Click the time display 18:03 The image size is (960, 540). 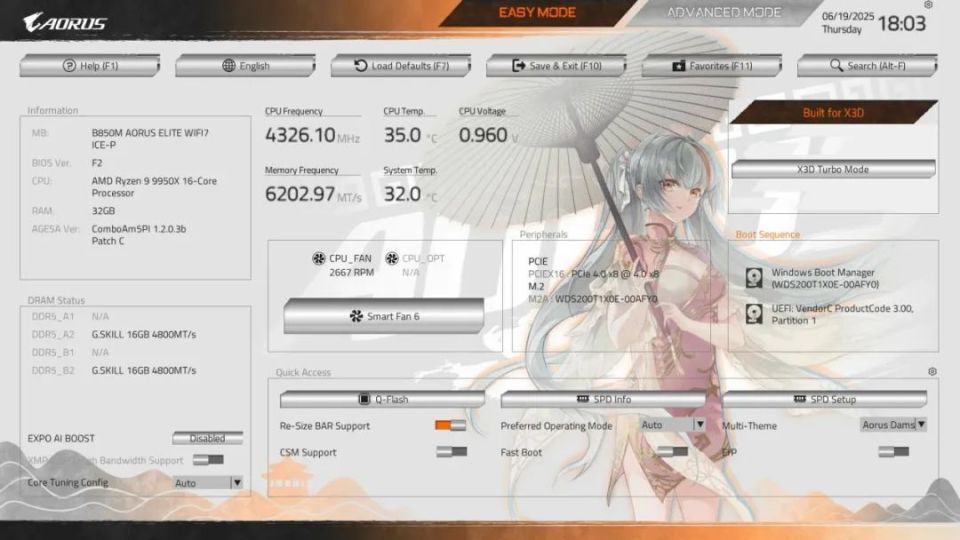pos(902,23)
